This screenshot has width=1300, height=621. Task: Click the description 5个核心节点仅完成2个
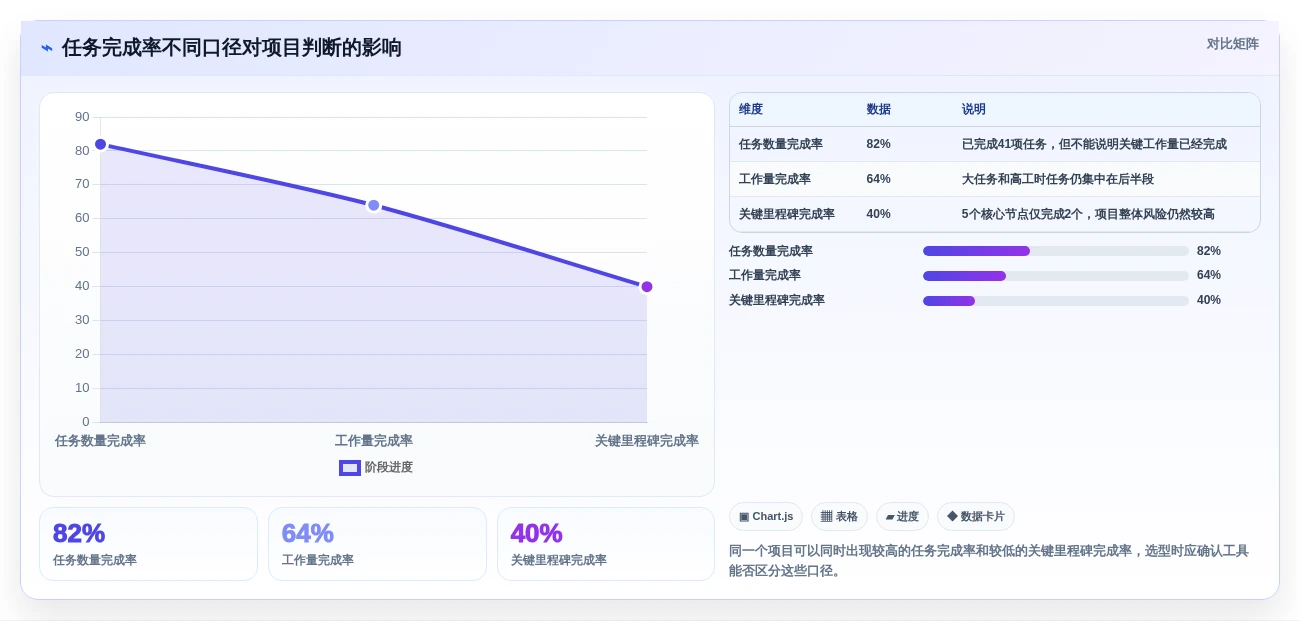pyautogui.click(x=1088, y=214)
